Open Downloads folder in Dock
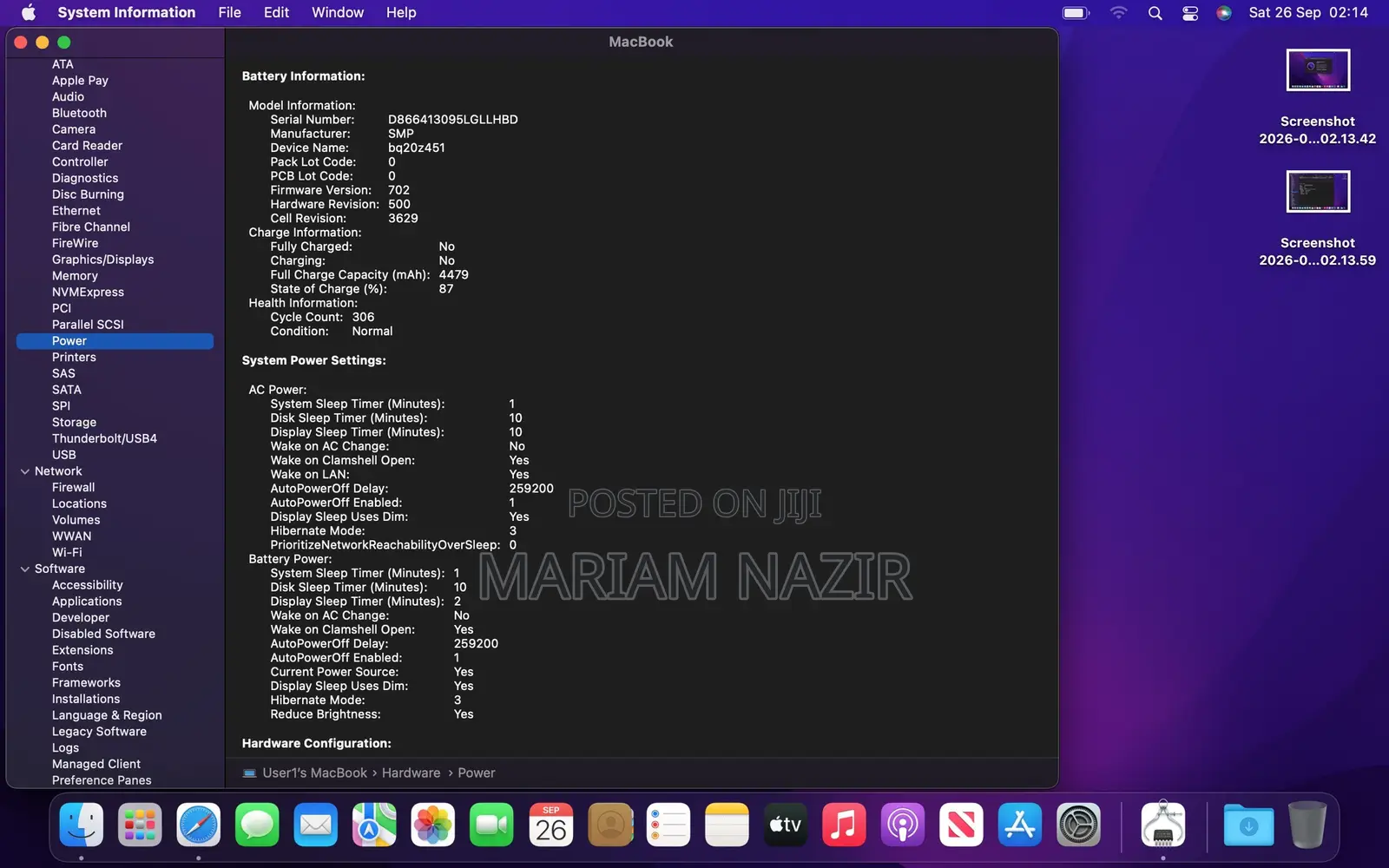This screenshot has width=1389, height=868. pos(1248,824)
